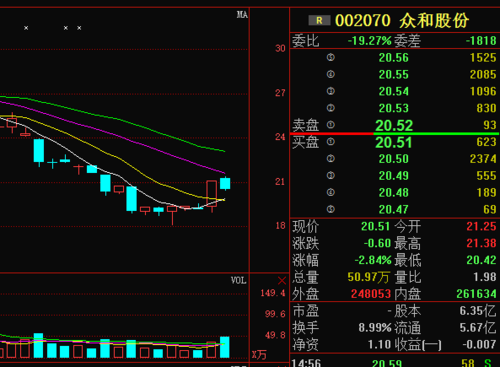This screenshot has height=367, width=500.
Task: Click the rightmost cyan volume bar
Action: point(225,347)
